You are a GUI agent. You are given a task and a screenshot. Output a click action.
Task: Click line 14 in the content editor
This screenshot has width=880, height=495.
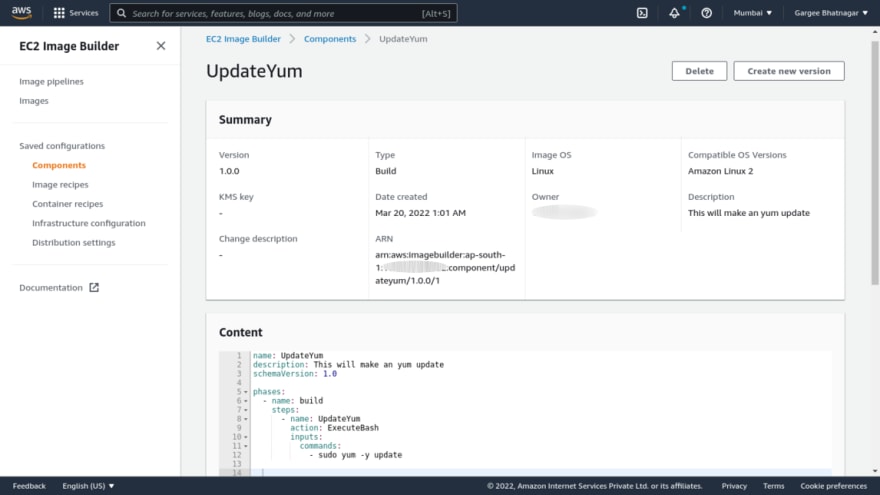point(541,473)
